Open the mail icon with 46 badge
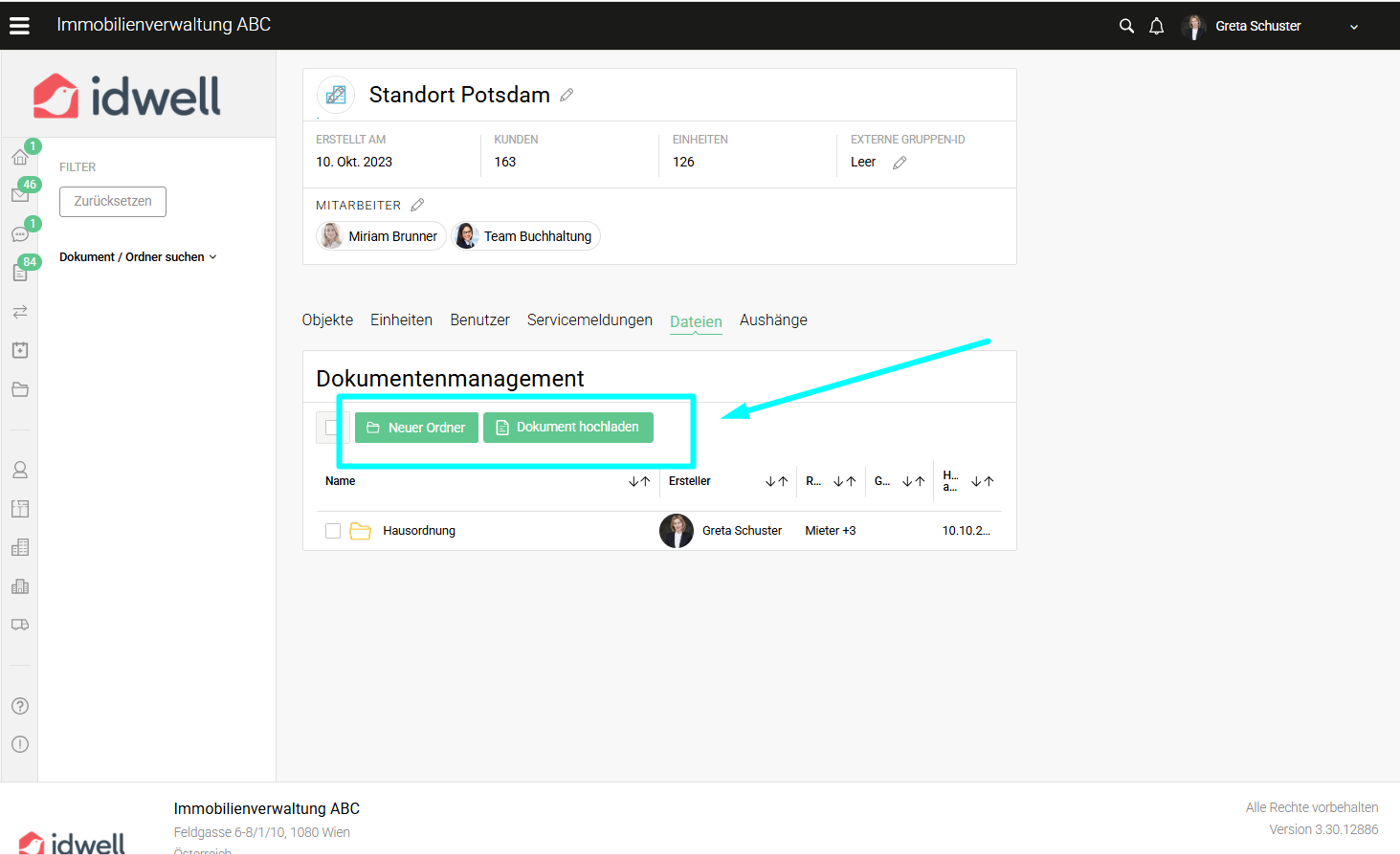This screenshot has height=859, width=1400. click(19, 195)
